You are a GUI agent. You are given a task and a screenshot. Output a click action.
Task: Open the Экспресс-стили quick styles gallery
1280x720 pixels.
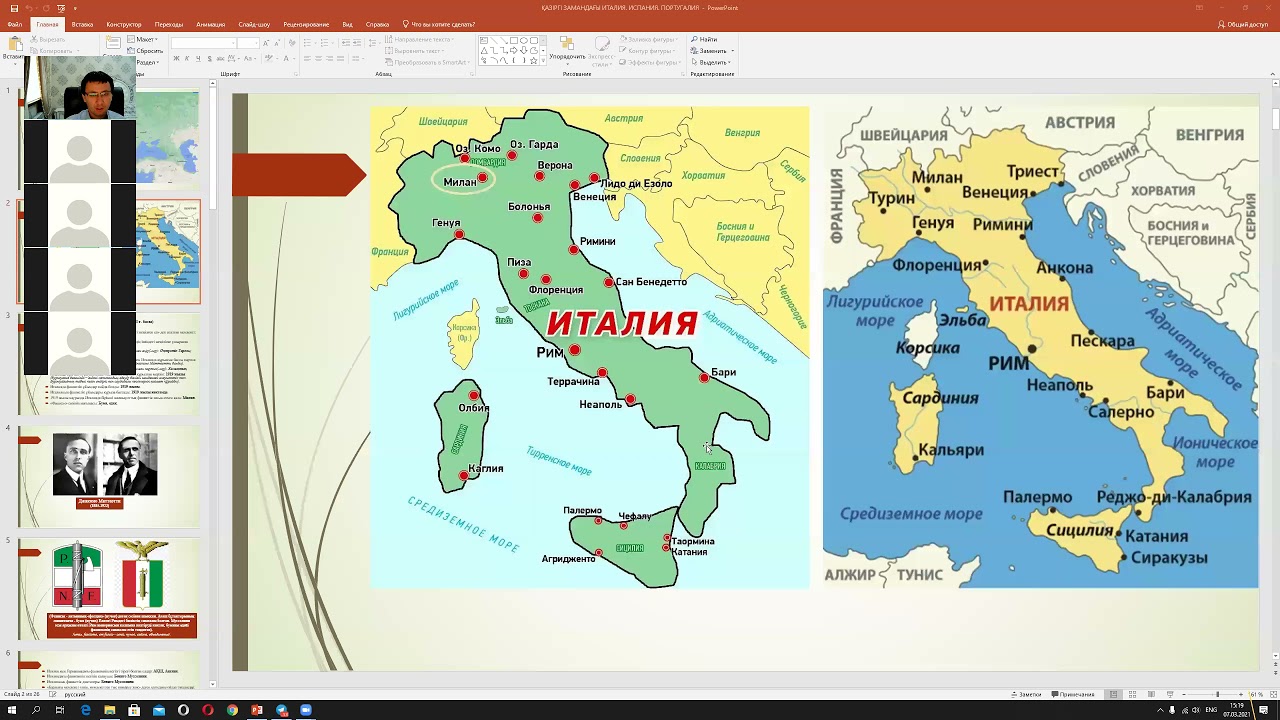[601, 50]
